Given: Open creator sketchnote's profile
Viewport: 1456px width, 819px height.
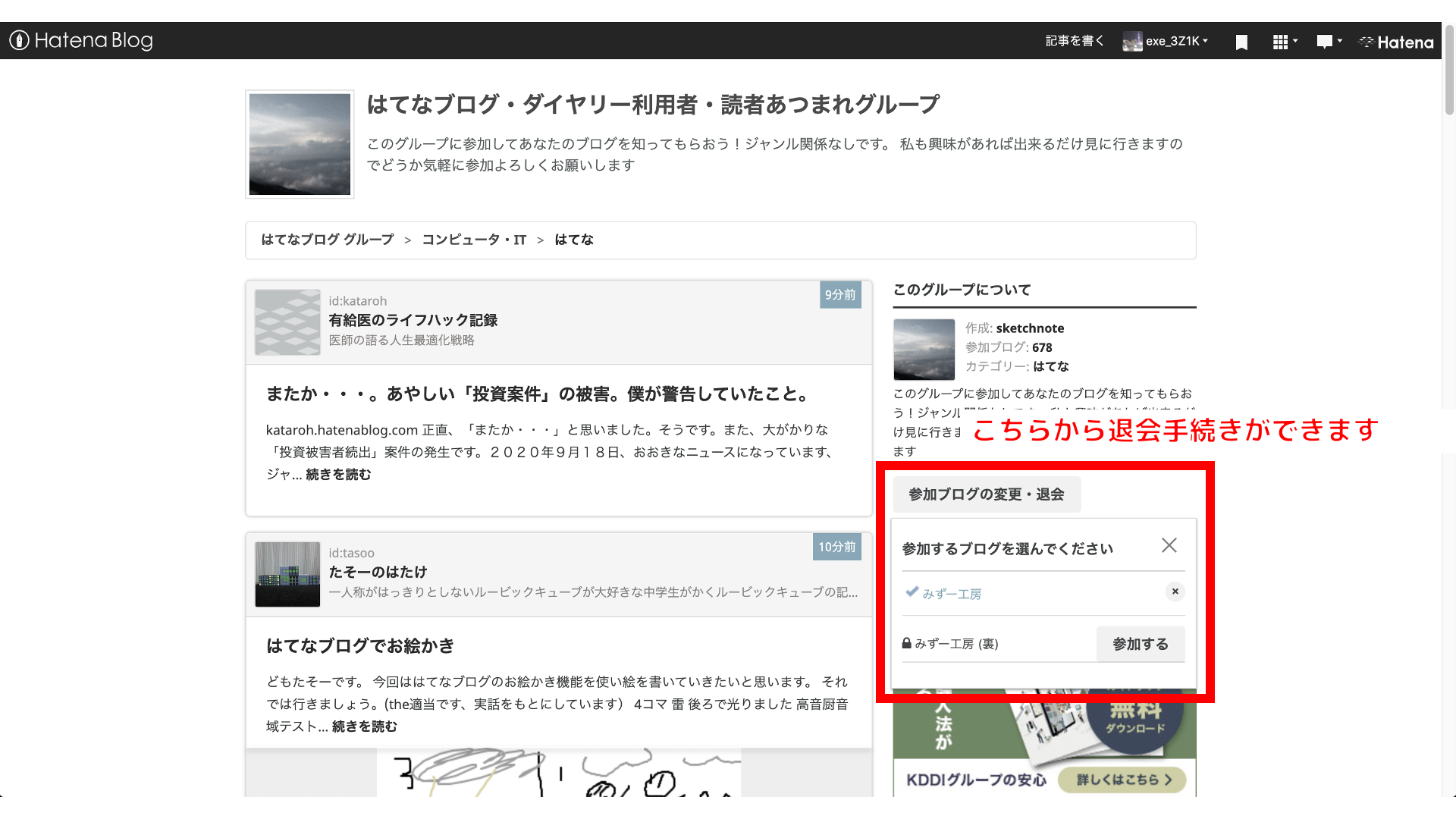Looking at the screenshot, I should (x=1030, y=328).
